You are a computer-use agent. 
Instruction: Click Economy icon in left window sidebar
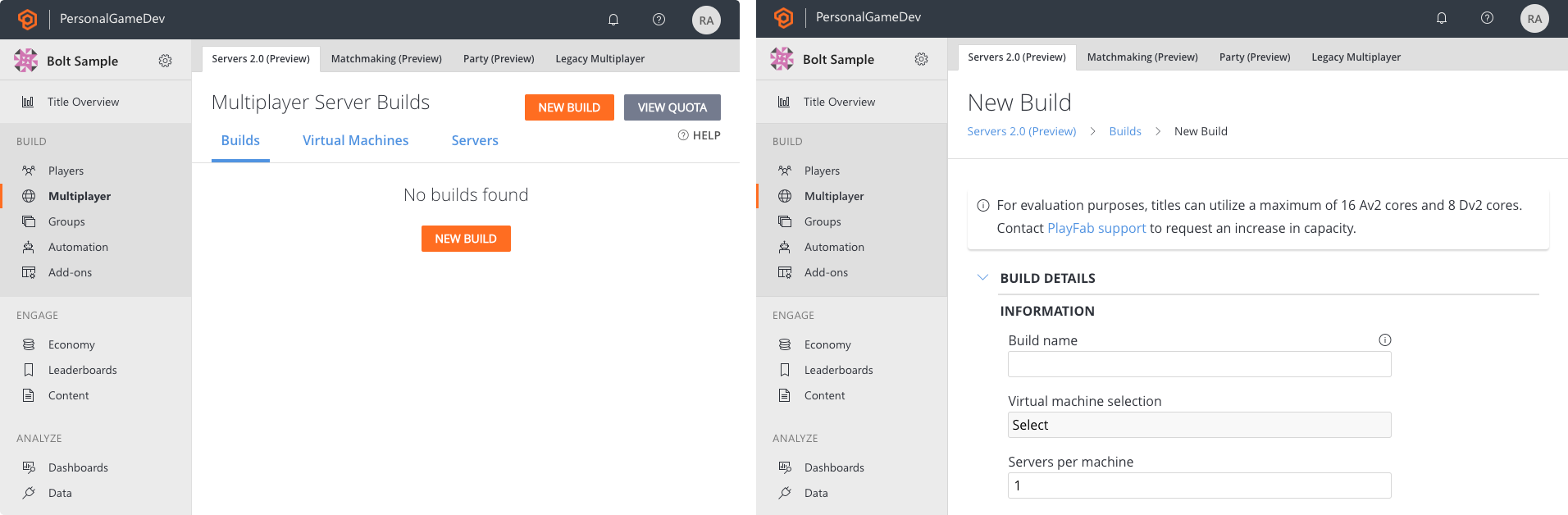pos(29,344)
